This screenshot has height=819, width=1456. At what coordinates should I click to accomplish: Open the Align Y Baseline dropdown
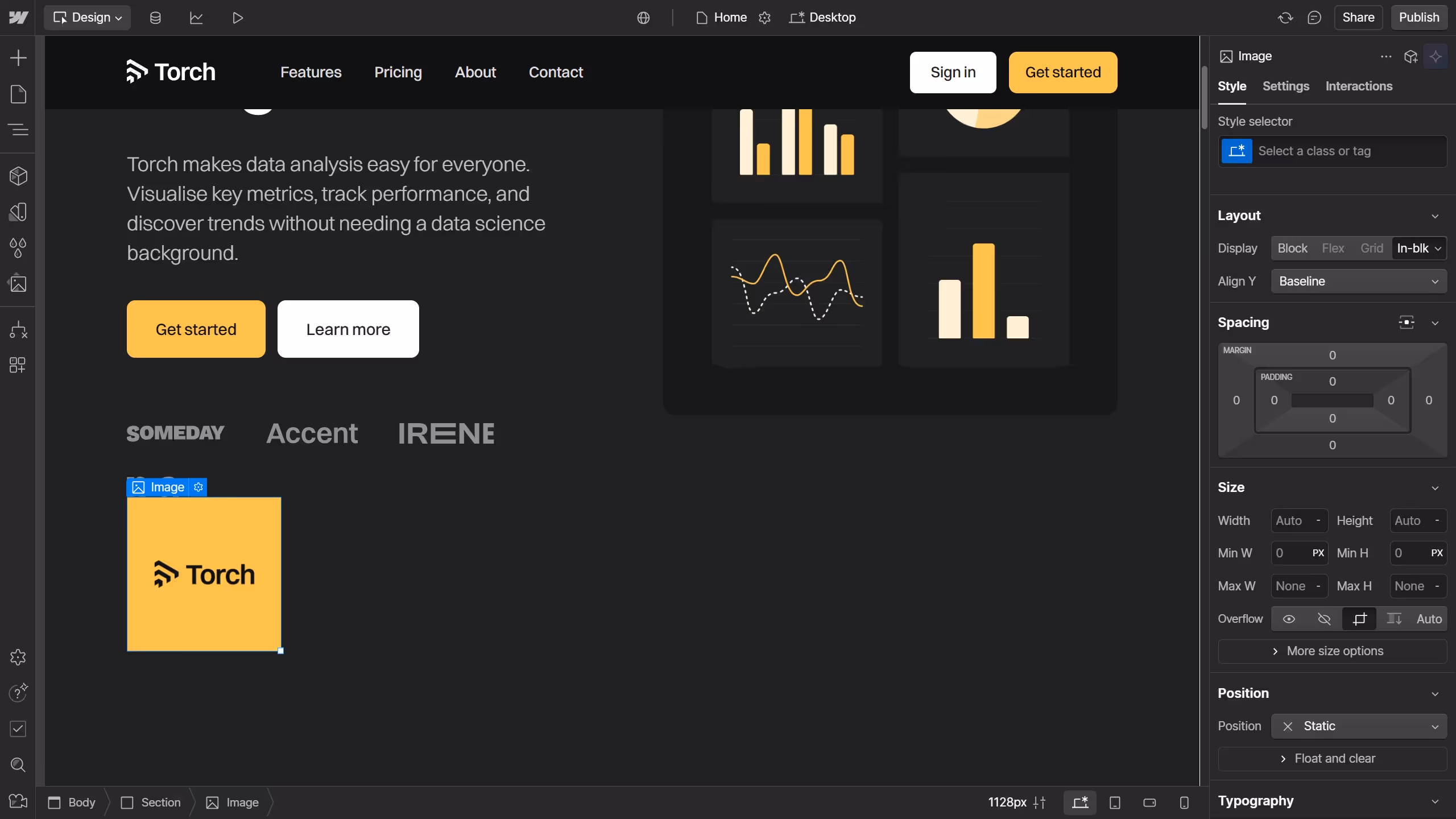pyautogui.click(x=1359, y=281)
